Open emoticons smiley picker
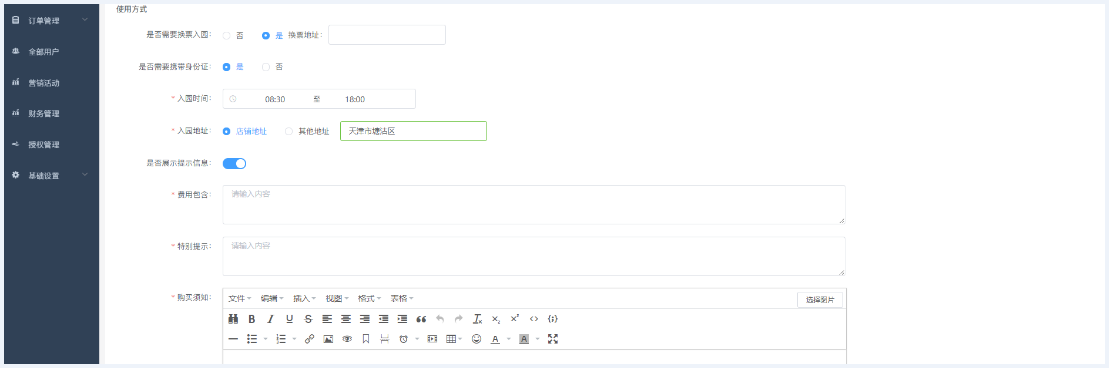1109x368 pixels. 477,339
